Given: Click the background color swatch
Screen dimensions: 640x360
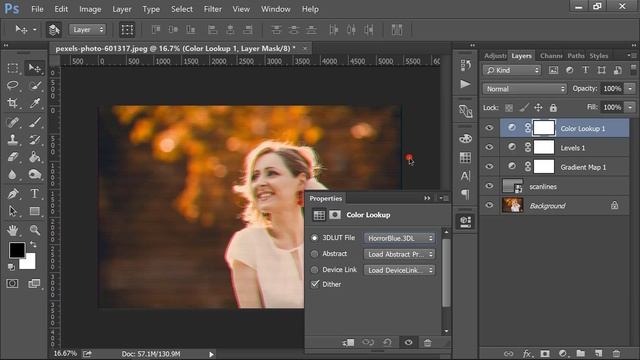Looking at the screenshot, I should point(29,263).
